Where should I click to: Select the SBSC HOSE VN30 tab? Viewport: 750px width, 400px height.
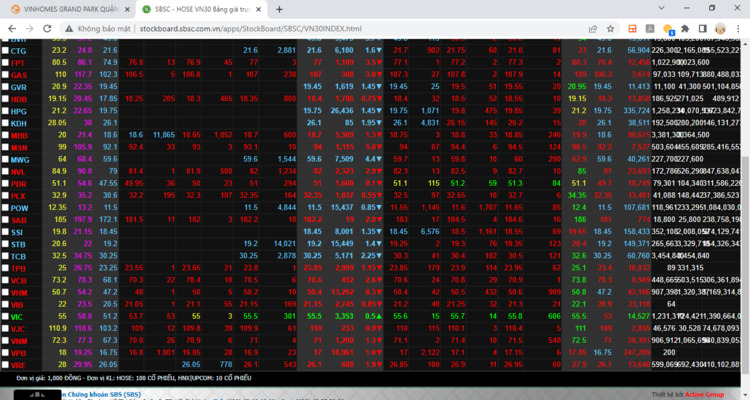point(202,9)
